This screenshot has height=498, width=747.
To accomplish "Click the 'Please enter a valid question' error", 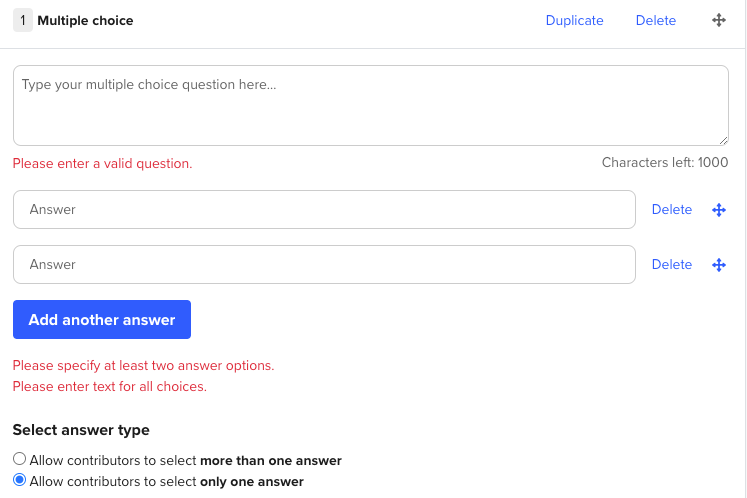I will (x=102, y=163).
